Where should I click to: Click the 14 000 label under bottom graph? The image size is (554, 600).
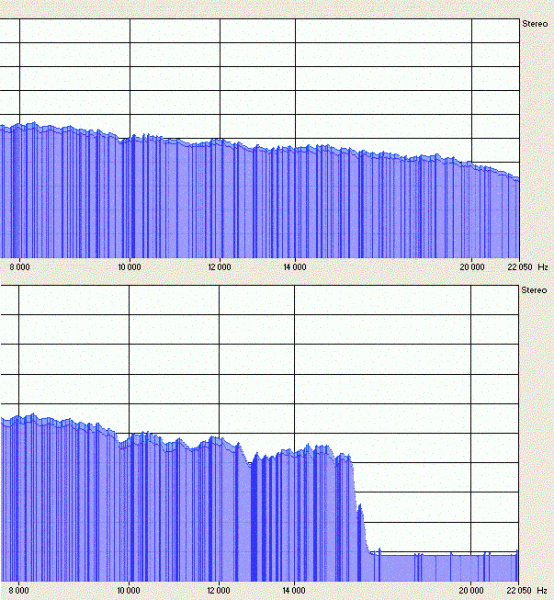coord(294,590)
